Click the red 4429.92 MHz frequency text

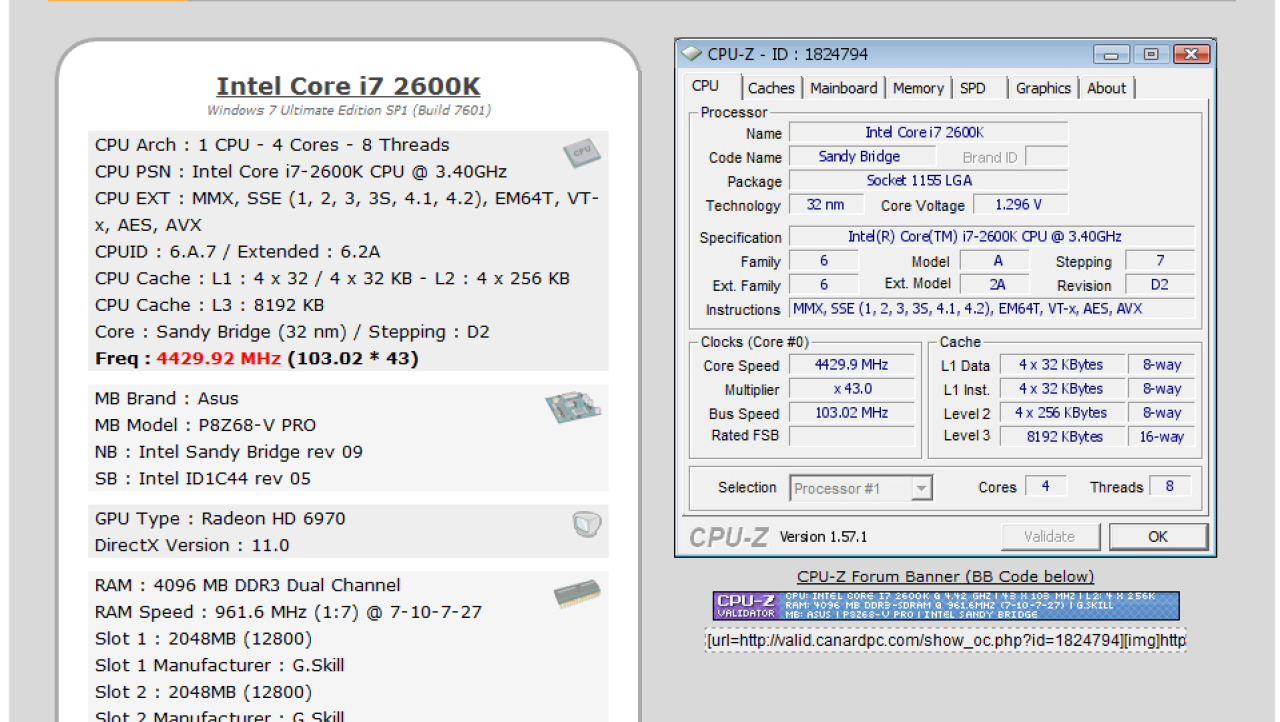tap(218, 358)
